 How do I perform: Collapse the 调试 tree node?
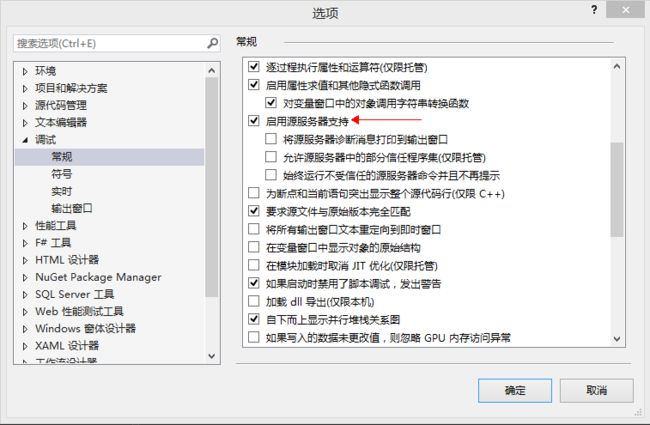point(25,140)
